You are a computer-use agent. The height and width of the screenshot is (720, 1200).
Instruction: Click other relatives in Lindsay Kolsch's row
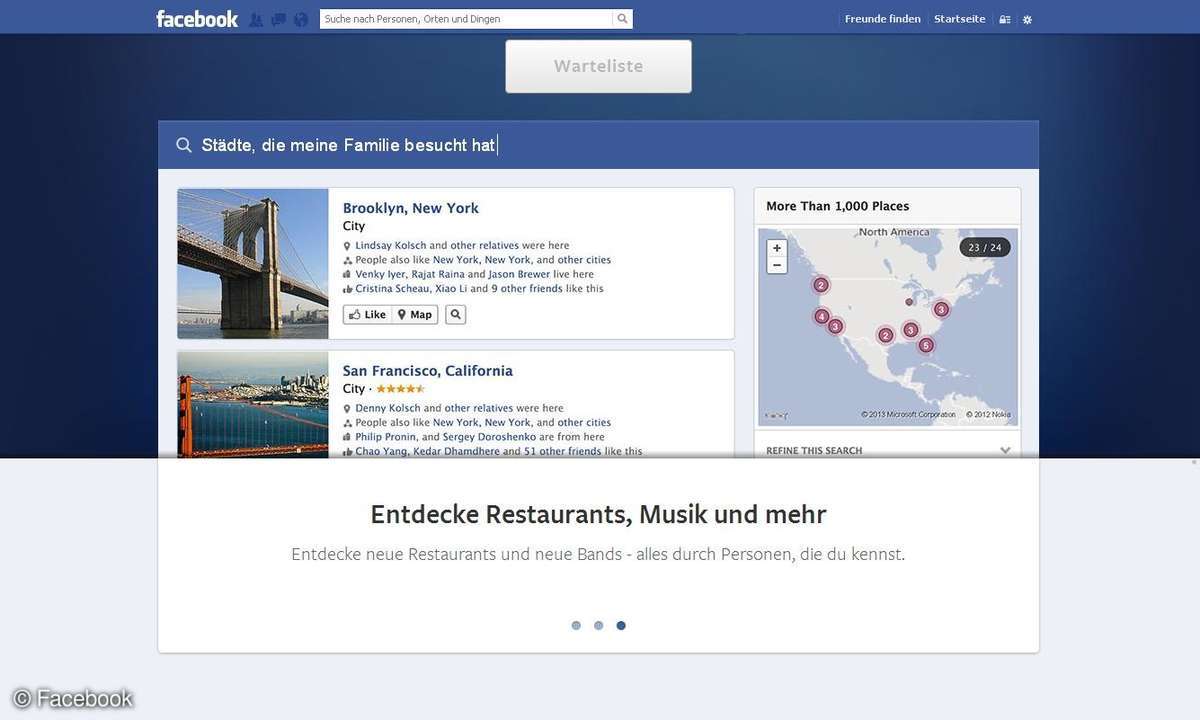[482, 245]
